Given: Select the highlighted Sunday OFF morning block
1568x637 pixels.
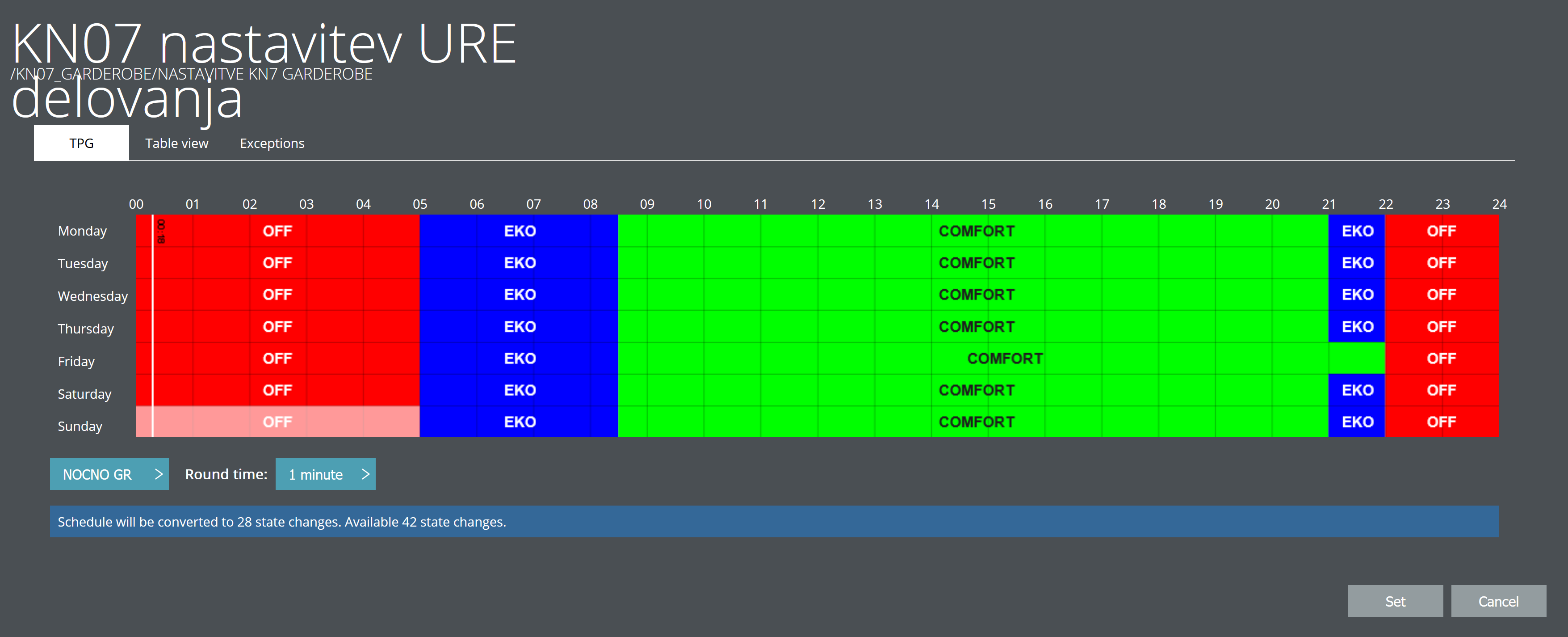Looking at the screenshot, I should pyautogui.click(x=277, y=422).
